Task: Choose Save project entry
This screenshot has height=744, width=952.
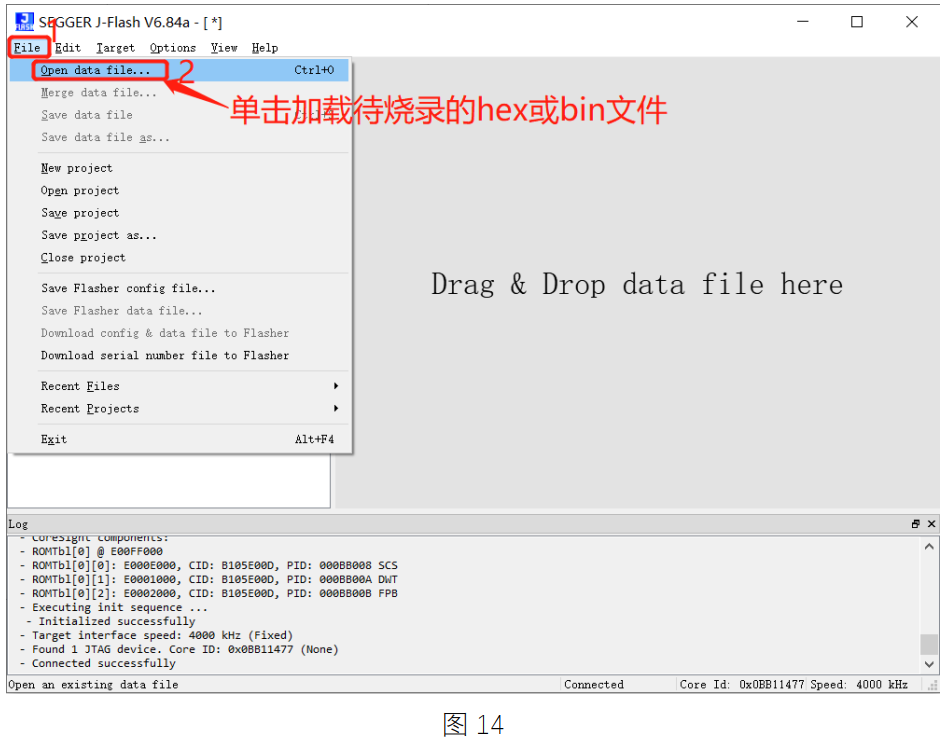Action: 179,213
